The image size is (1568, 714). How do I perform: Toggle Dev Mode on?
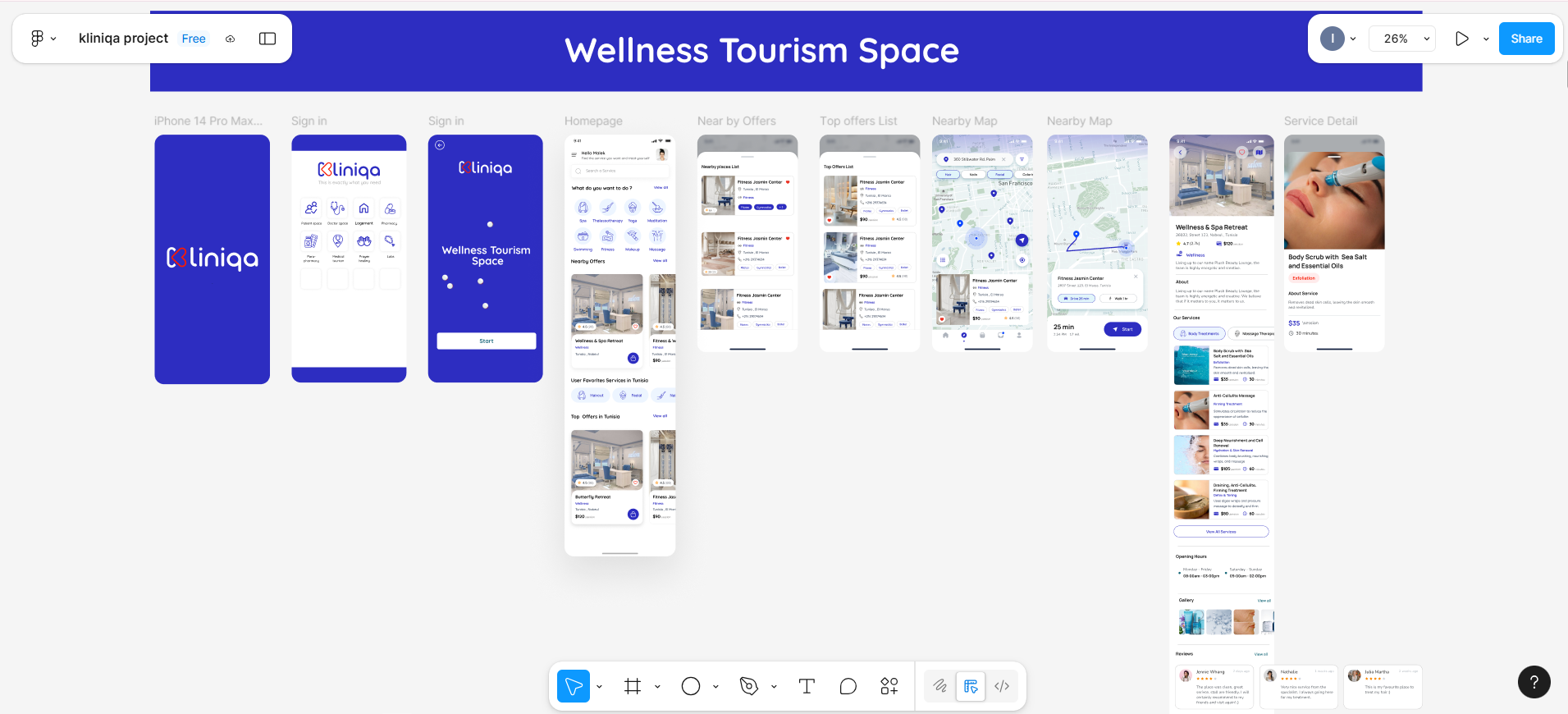click(1002, 686)
